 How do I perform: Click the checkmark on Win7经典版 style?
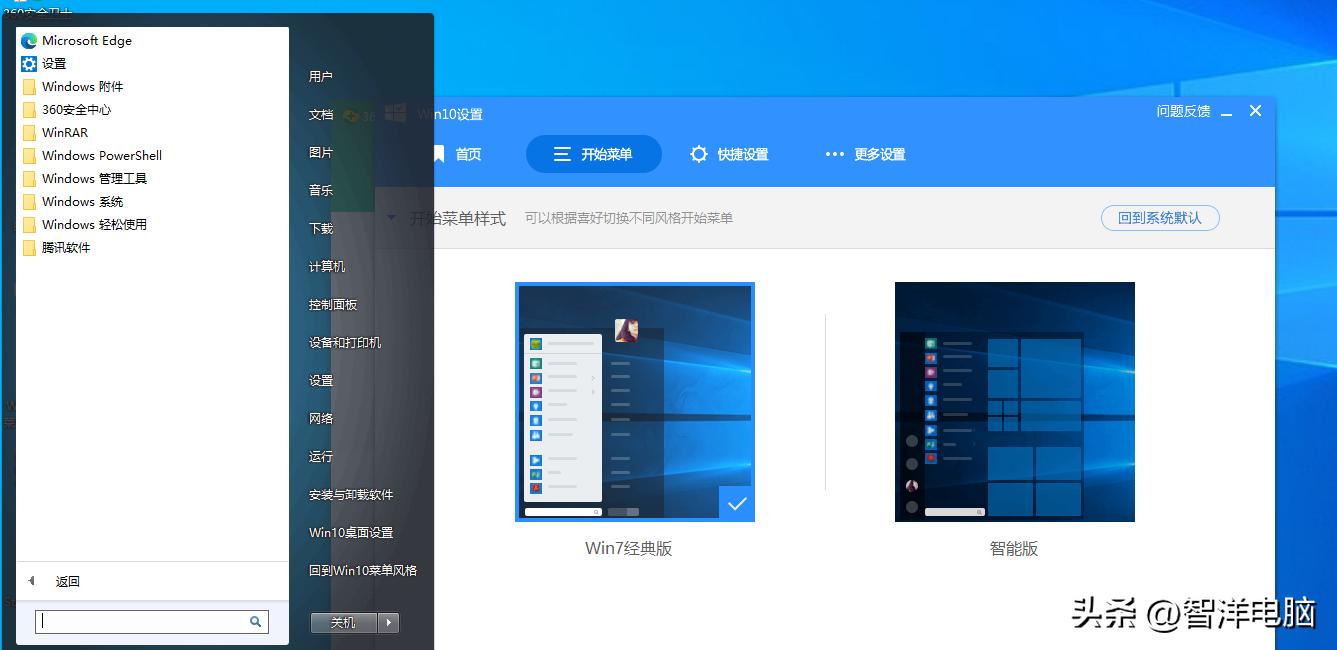737,504
